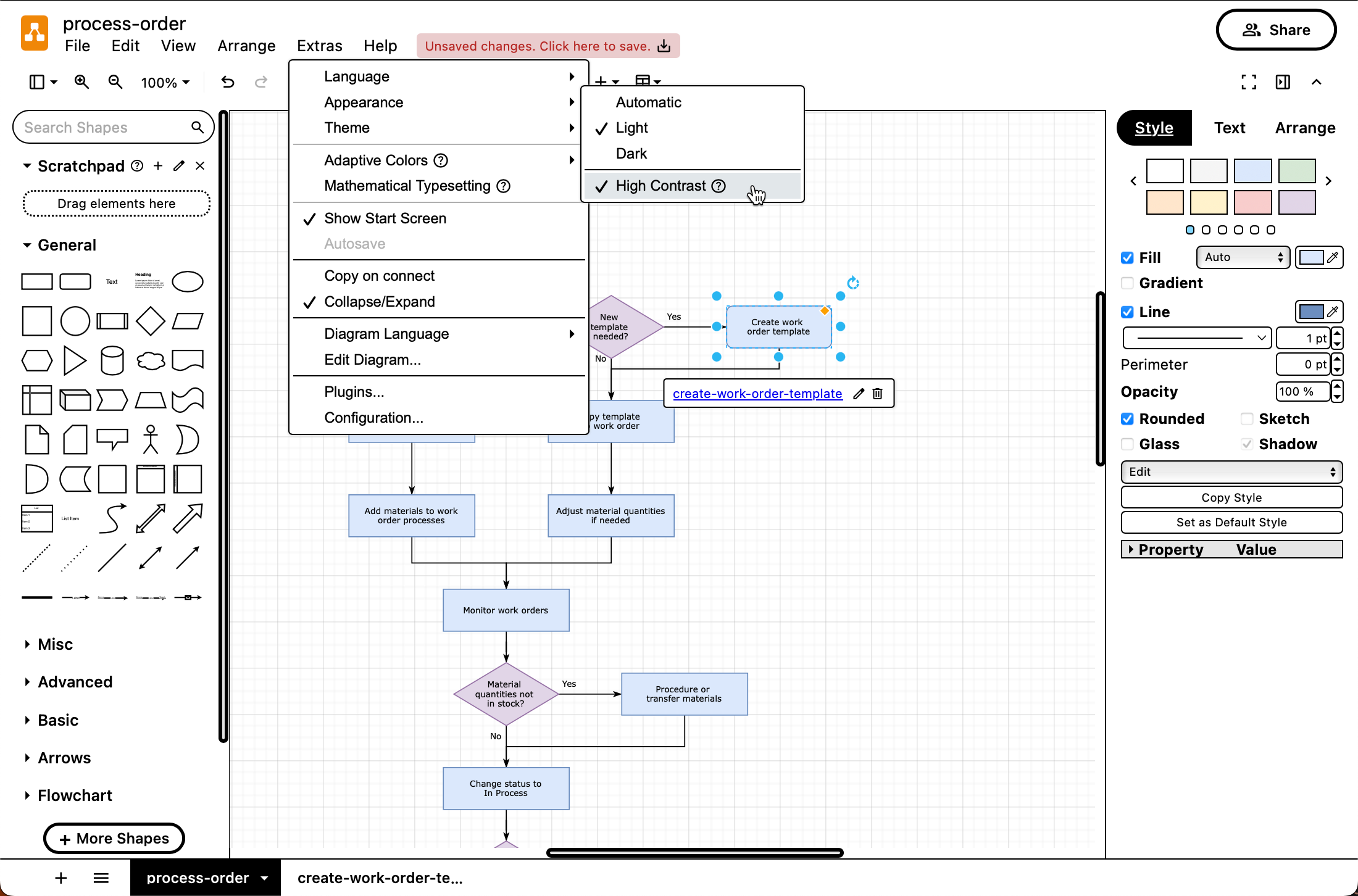Open the fullscreen icon top right
The image size is (1358, 896).
(1248, 81)
